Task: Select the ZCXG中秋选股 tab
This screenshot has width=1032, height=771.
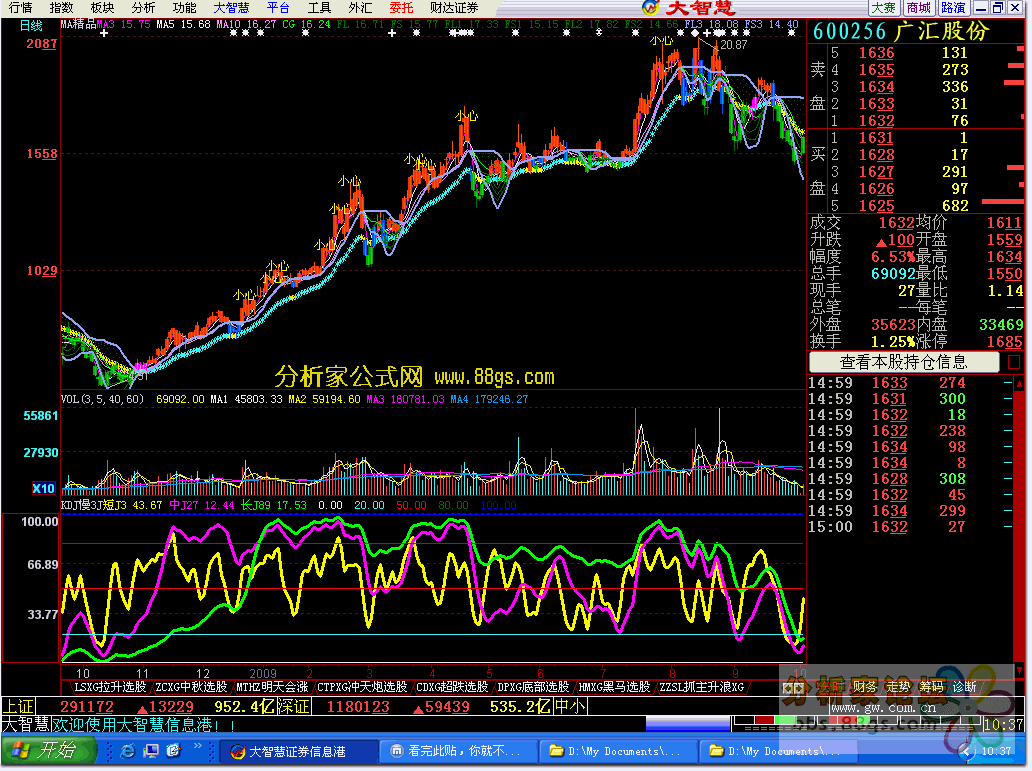Action: (191, 687)
